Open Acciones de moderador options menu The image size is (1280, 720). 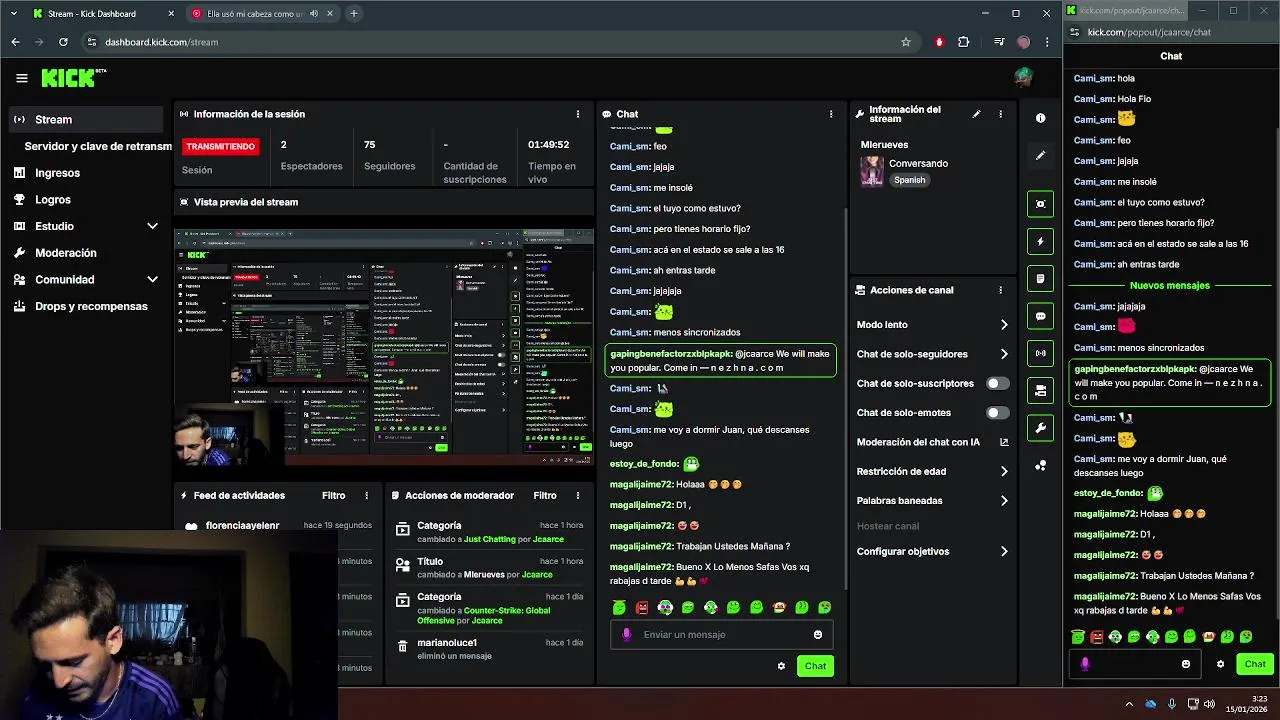[577, 495]
